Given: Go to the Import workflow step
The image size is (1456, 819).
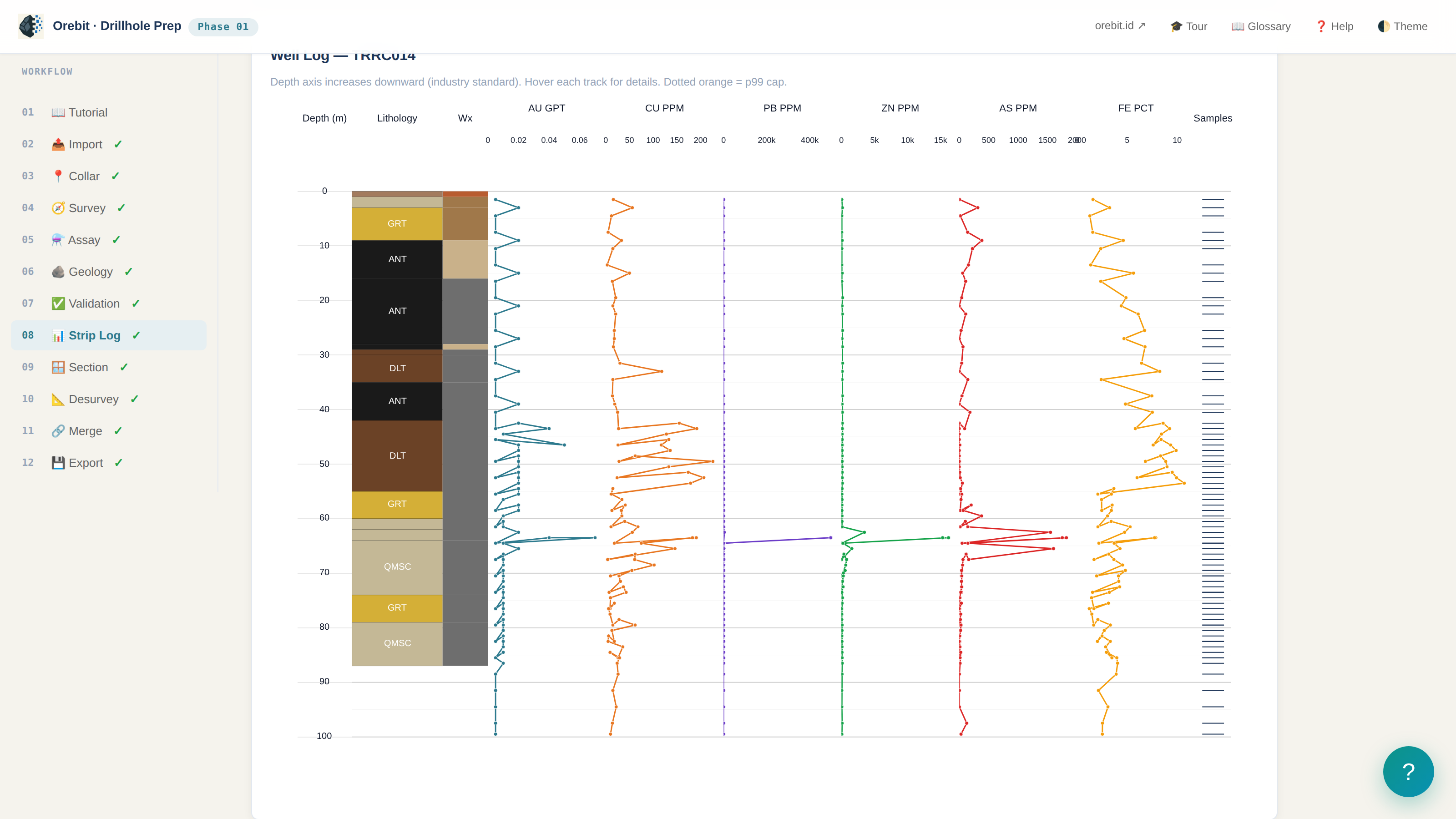Looking at the screenshot, I should 109,144.
